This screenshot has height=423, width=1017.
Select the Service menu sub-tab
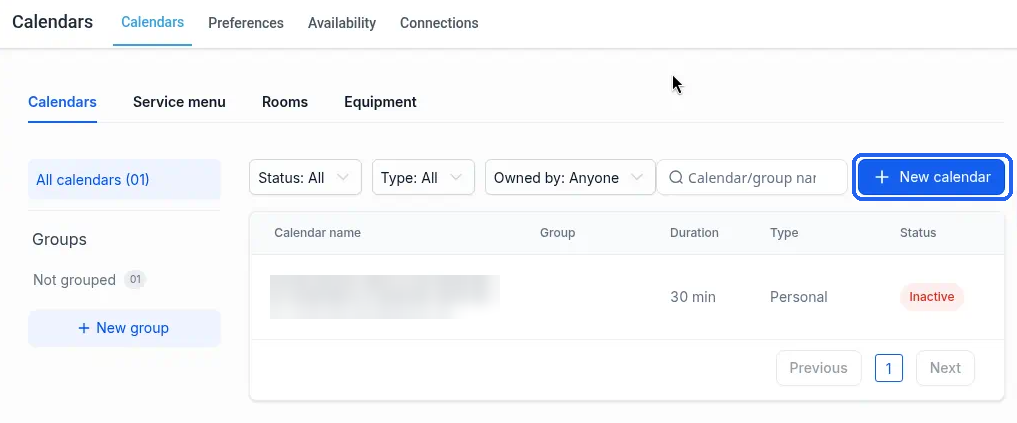coord(179,102)
